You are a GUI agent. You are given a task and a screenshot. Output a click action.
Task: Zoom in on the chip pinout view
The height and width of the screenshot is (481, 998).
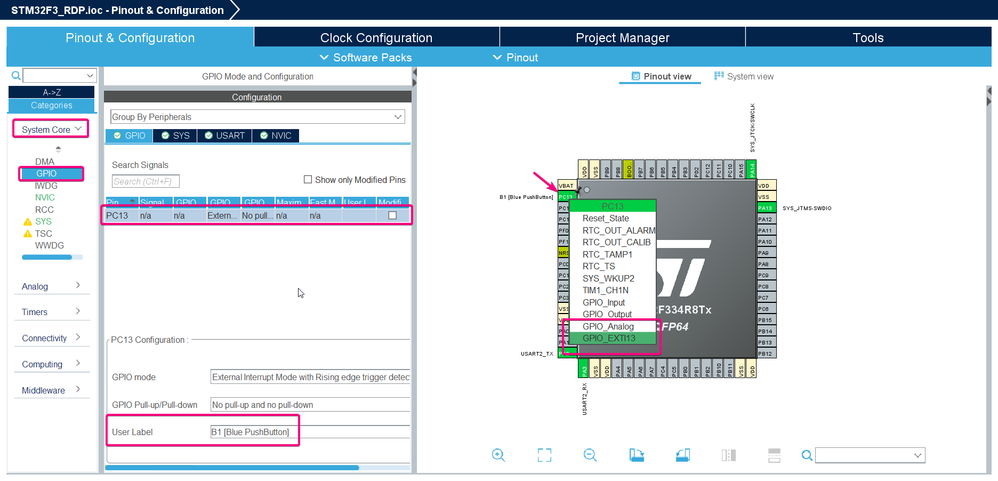point(498,455)
